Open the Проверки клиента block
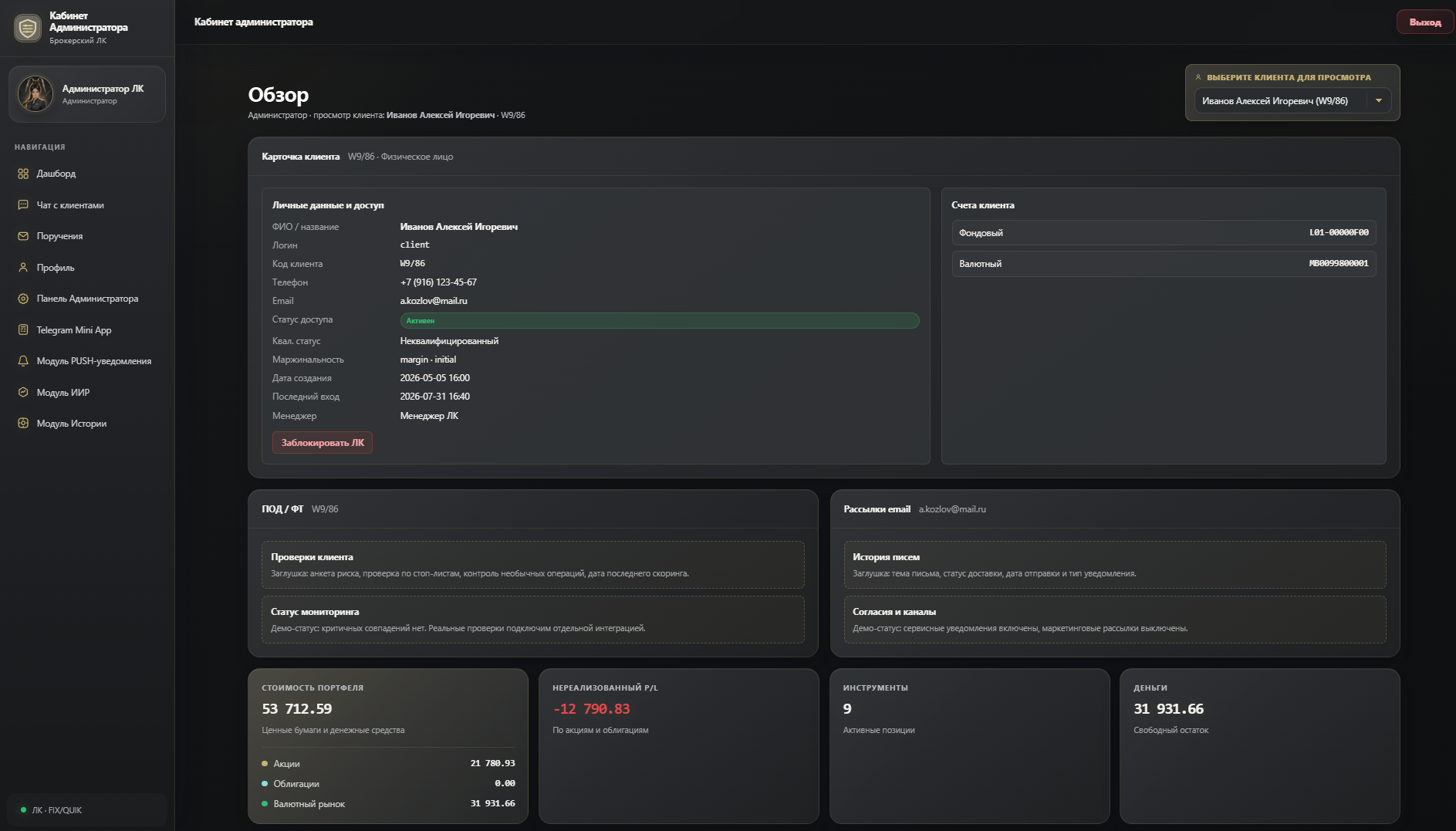 [x=532, y=565]
